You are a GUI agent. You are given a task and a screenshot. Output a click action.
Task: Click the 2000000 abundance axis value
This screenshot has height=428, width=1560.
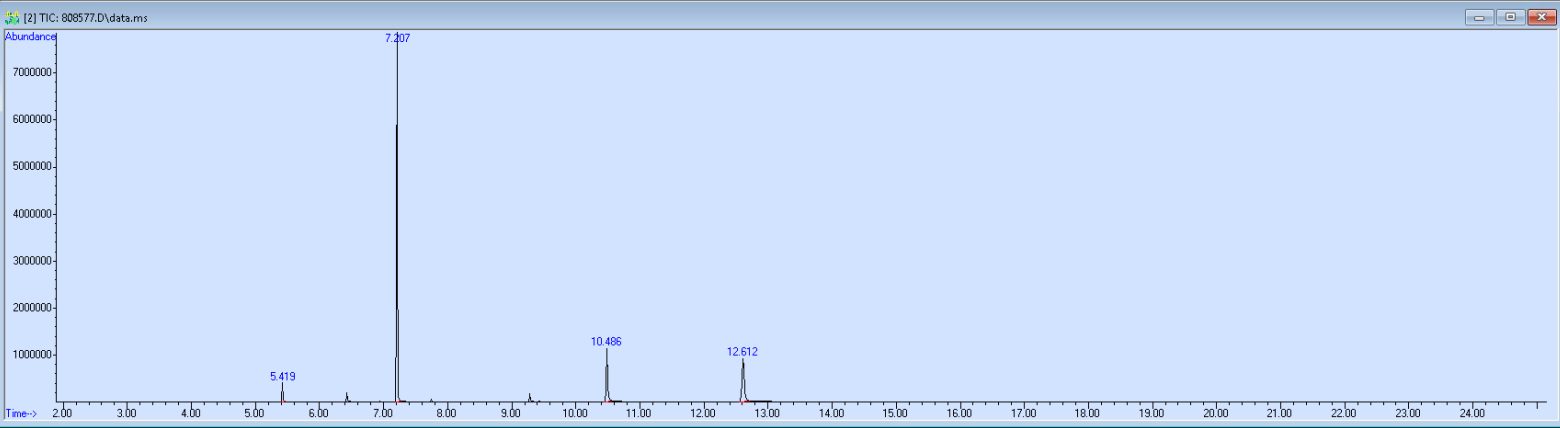tap(31, 308)
